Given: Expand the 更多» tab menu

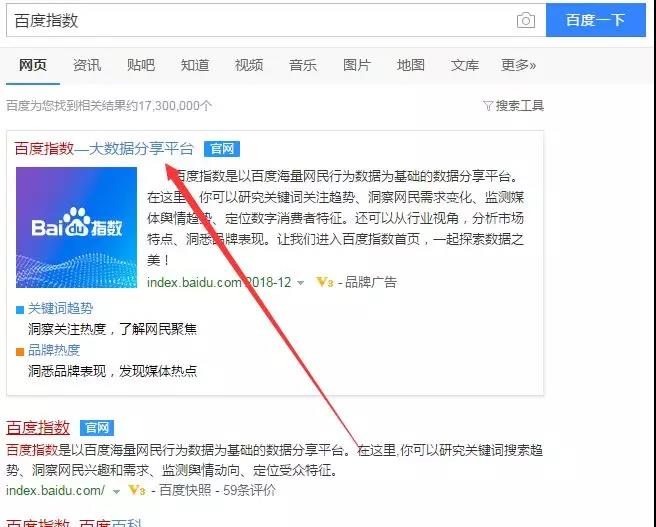Looking at the screenshot, I should [x=518, y=65].
